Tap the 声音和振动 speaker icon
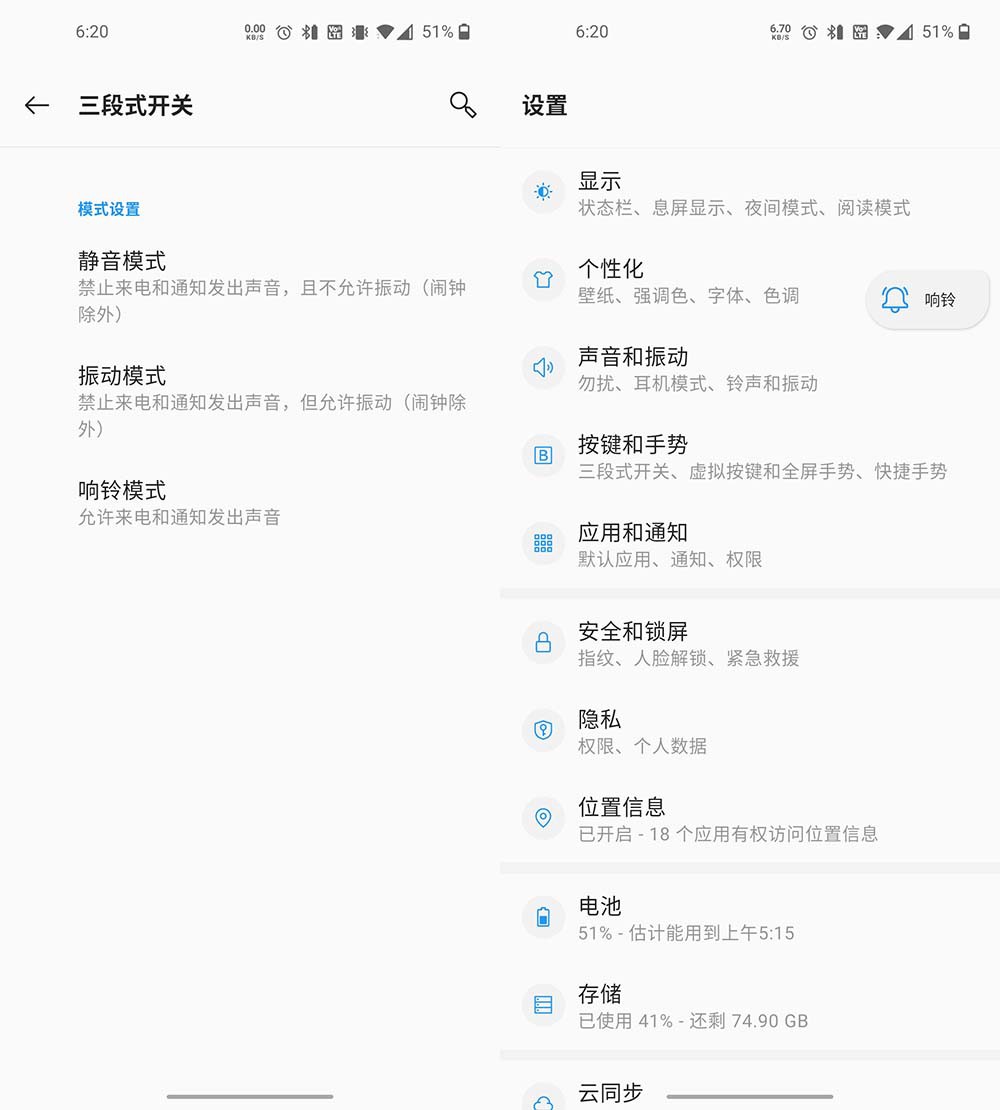Image resolution: width=1000 pixels, height=1110 pixels. (543, 368)
